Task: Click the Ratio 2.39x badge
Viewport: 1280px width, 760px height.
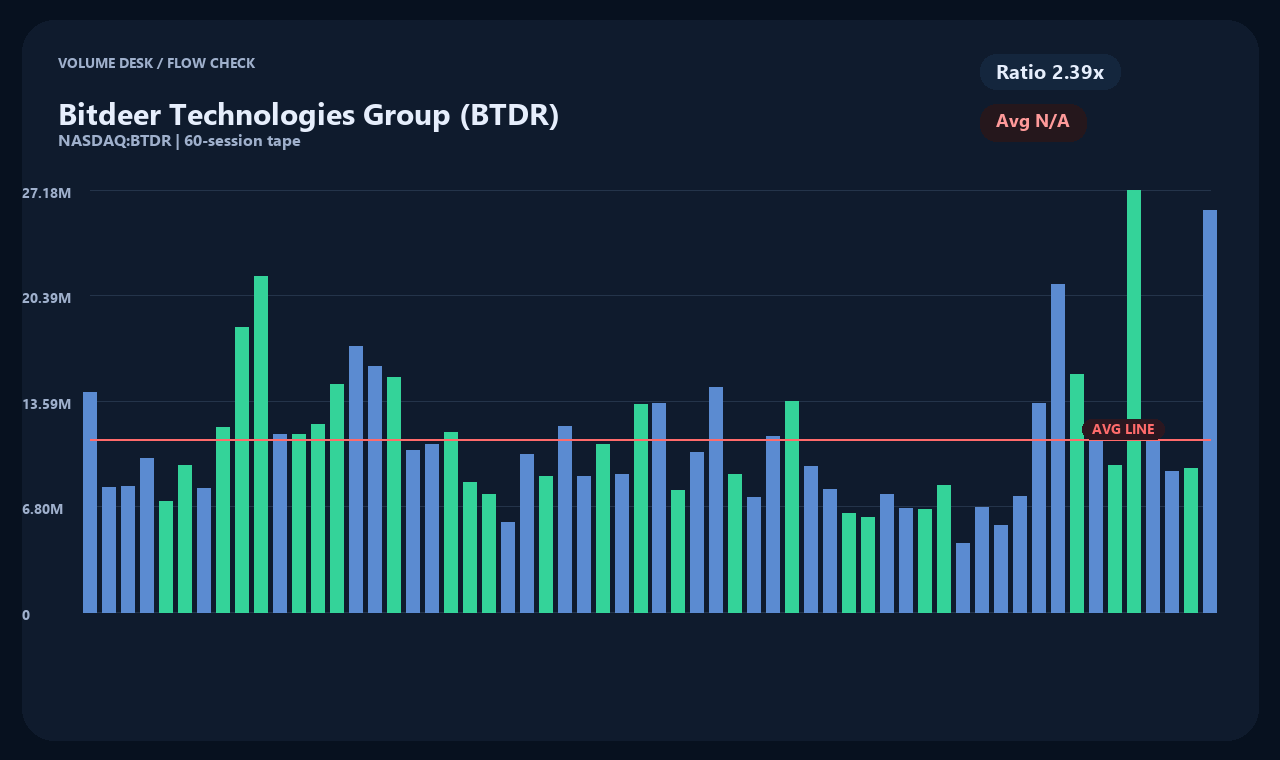Action: pos(1050,72)
